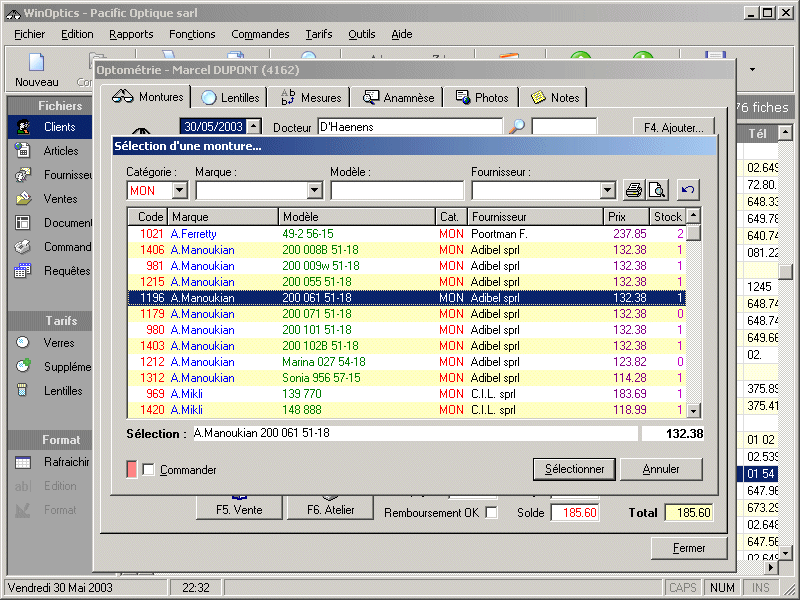Image resolution: width=800 pixels, height=600 pixels.
Task: Click the blue undo arrow icon
Action: 688,190
